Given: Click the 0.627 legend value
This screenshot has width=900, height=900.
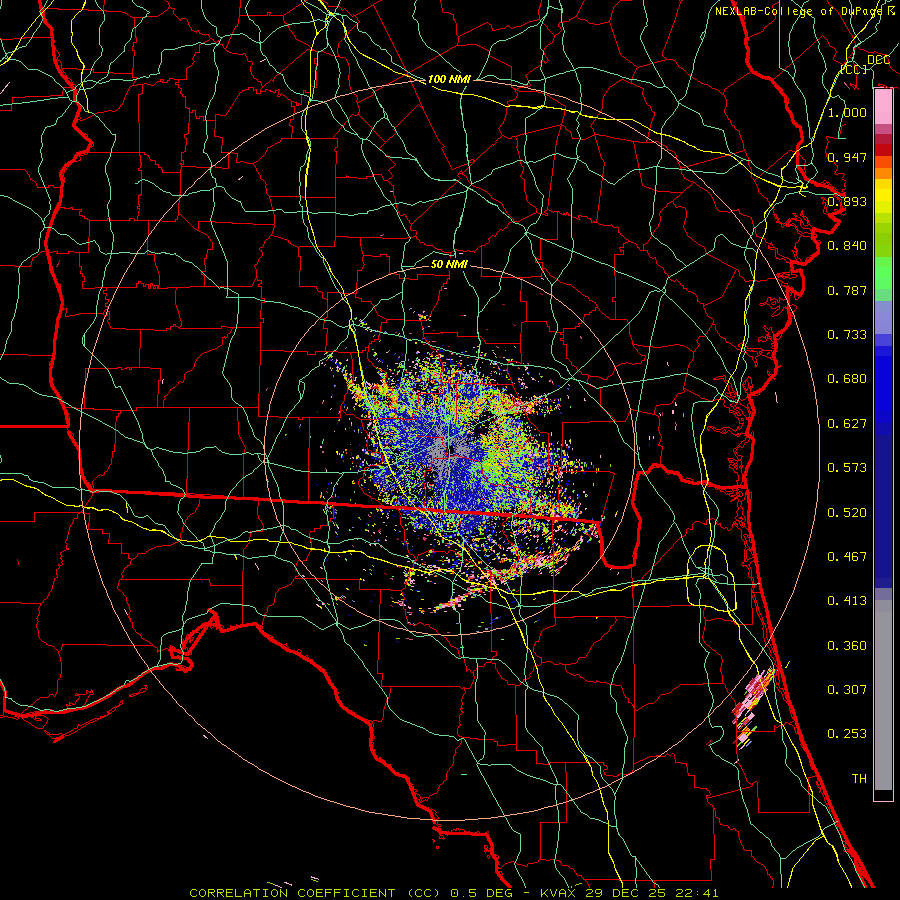Looking at the screenshot, I should coord(847,424).
